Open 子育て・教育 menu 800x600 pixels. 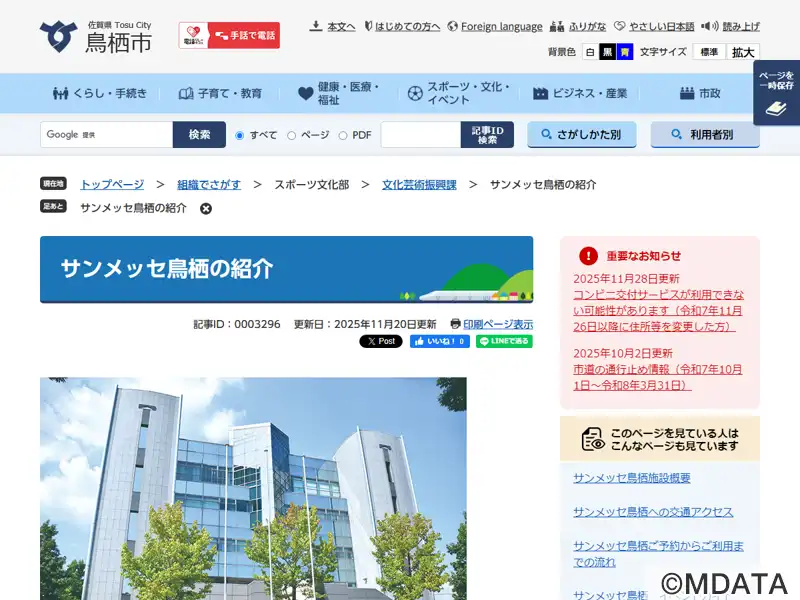[x=220, y=93]
